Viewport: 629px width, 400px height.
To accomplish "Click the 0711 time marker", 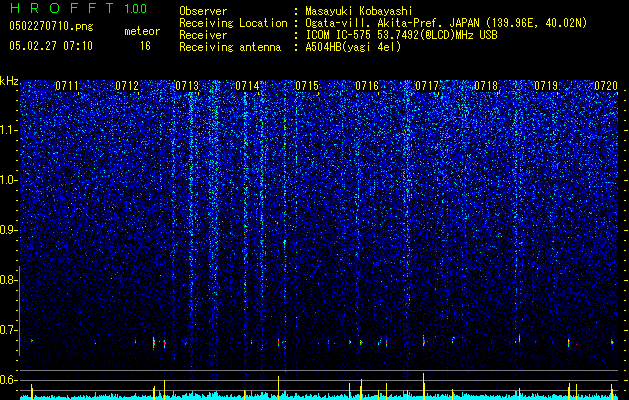I will [x=67, y=86].
